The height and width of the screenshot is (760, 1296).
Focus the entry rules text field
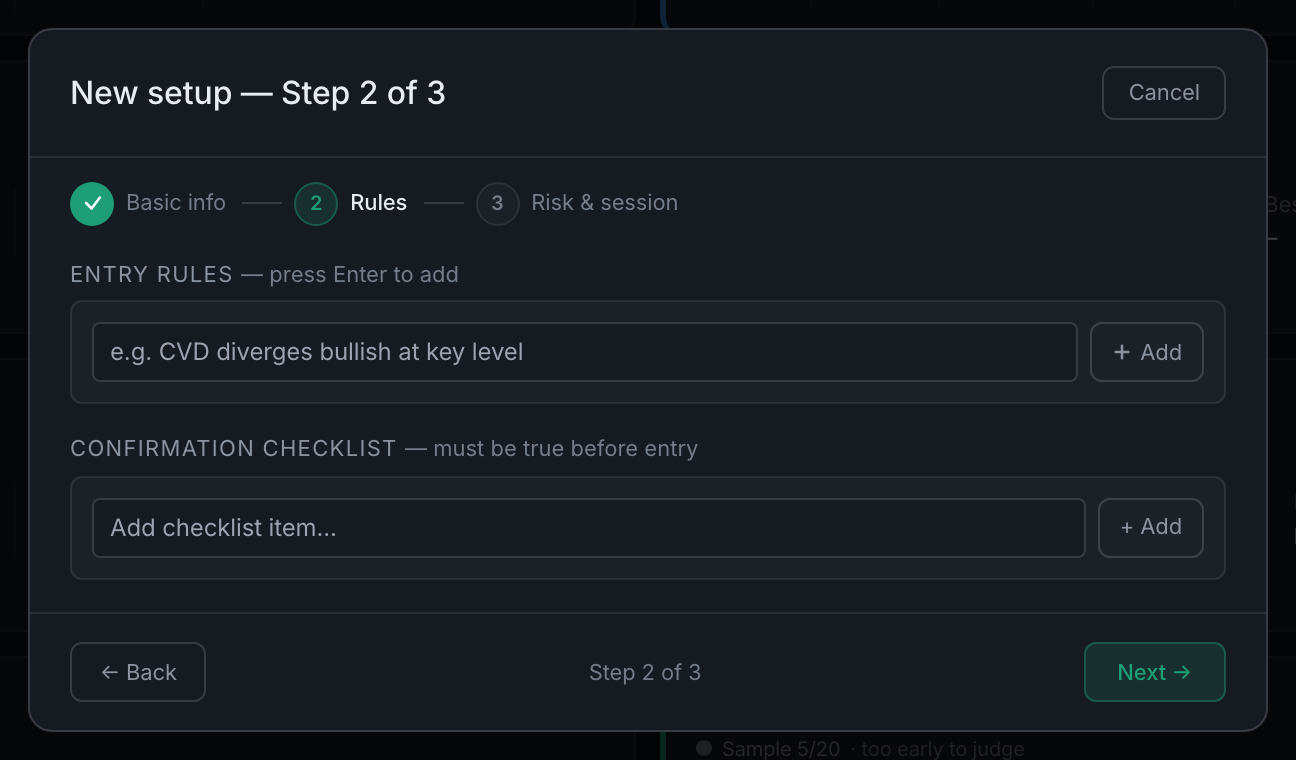tap(585, 352)
